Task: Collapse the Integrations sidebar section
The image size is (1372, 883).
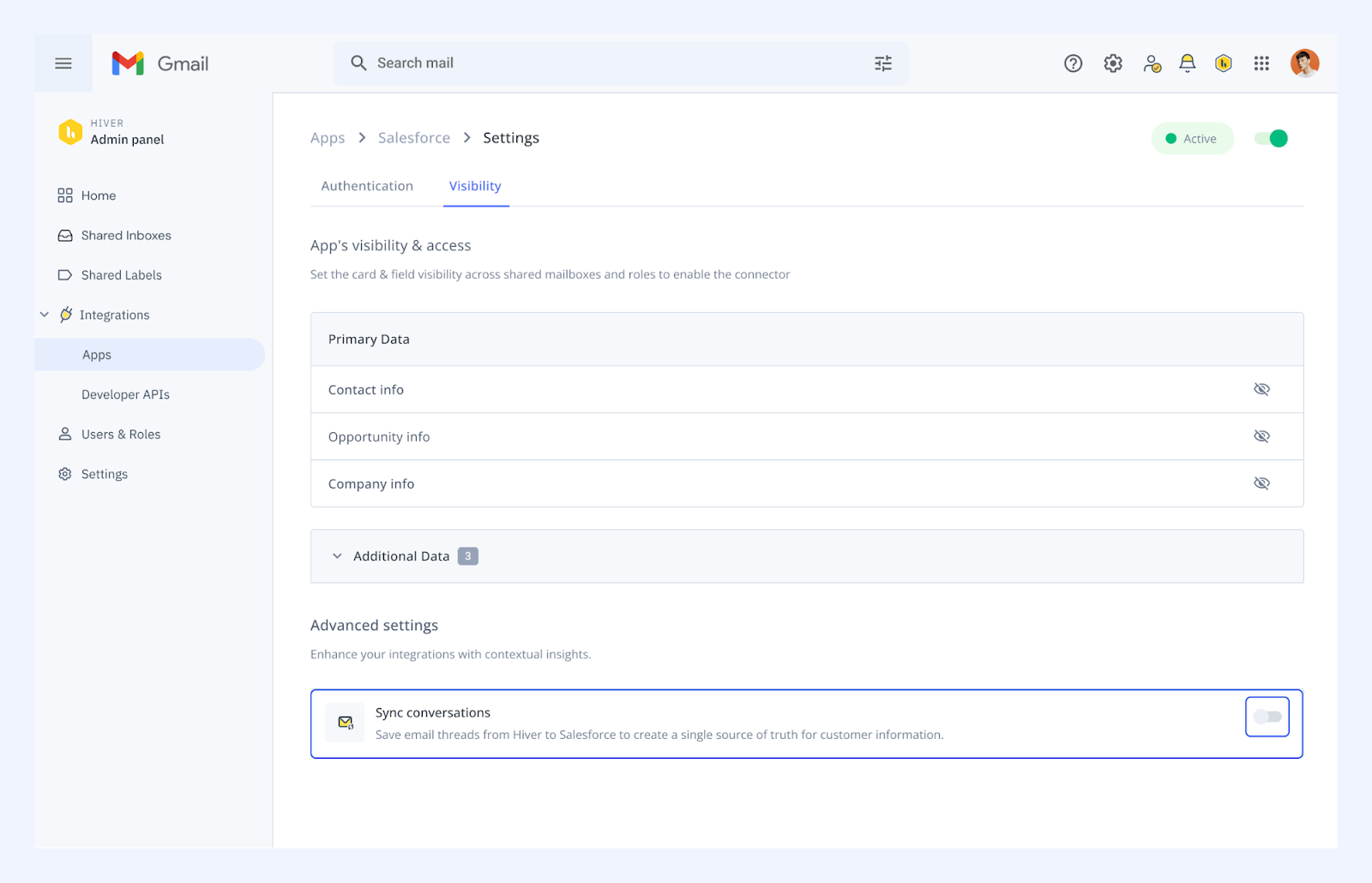Action: point(45,315)
